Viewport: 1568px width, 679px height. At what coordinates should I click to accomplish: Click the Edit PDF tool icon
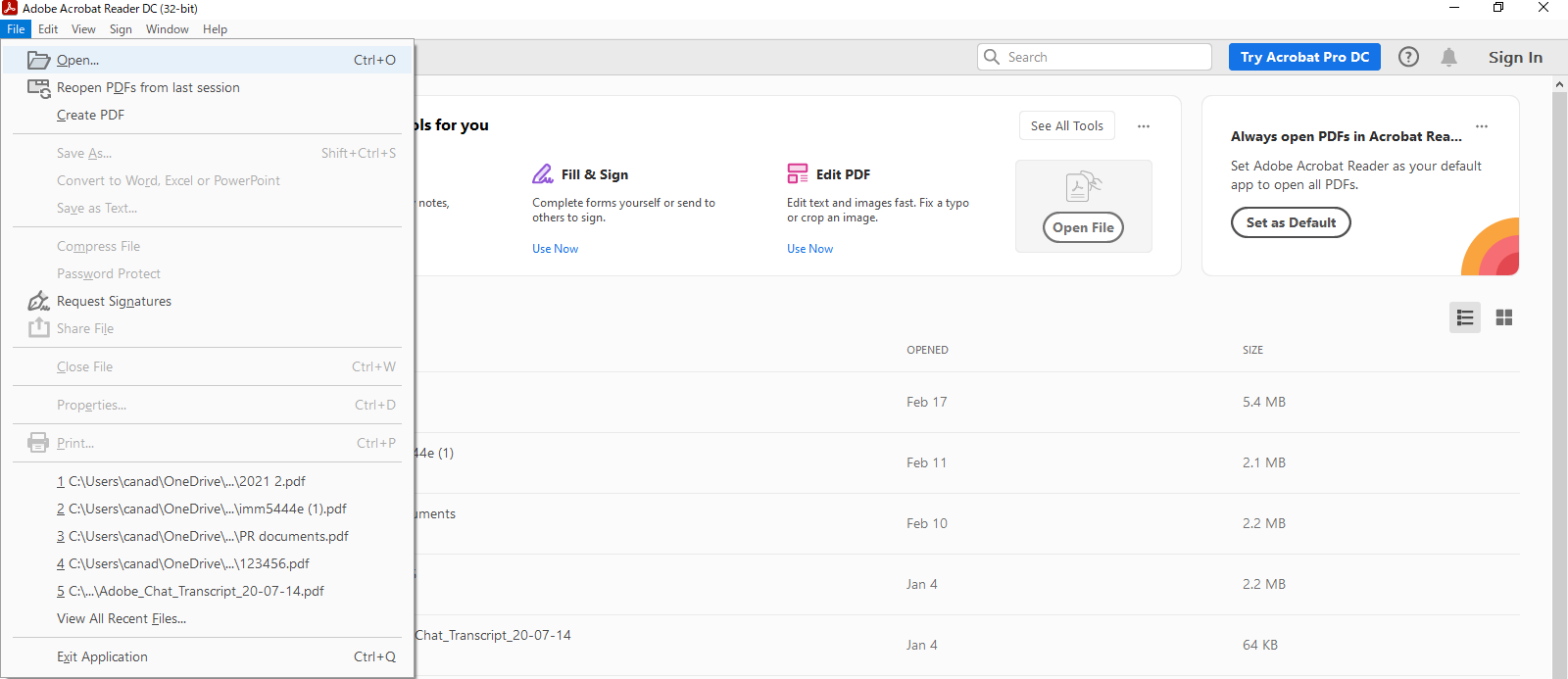(798, 174)
